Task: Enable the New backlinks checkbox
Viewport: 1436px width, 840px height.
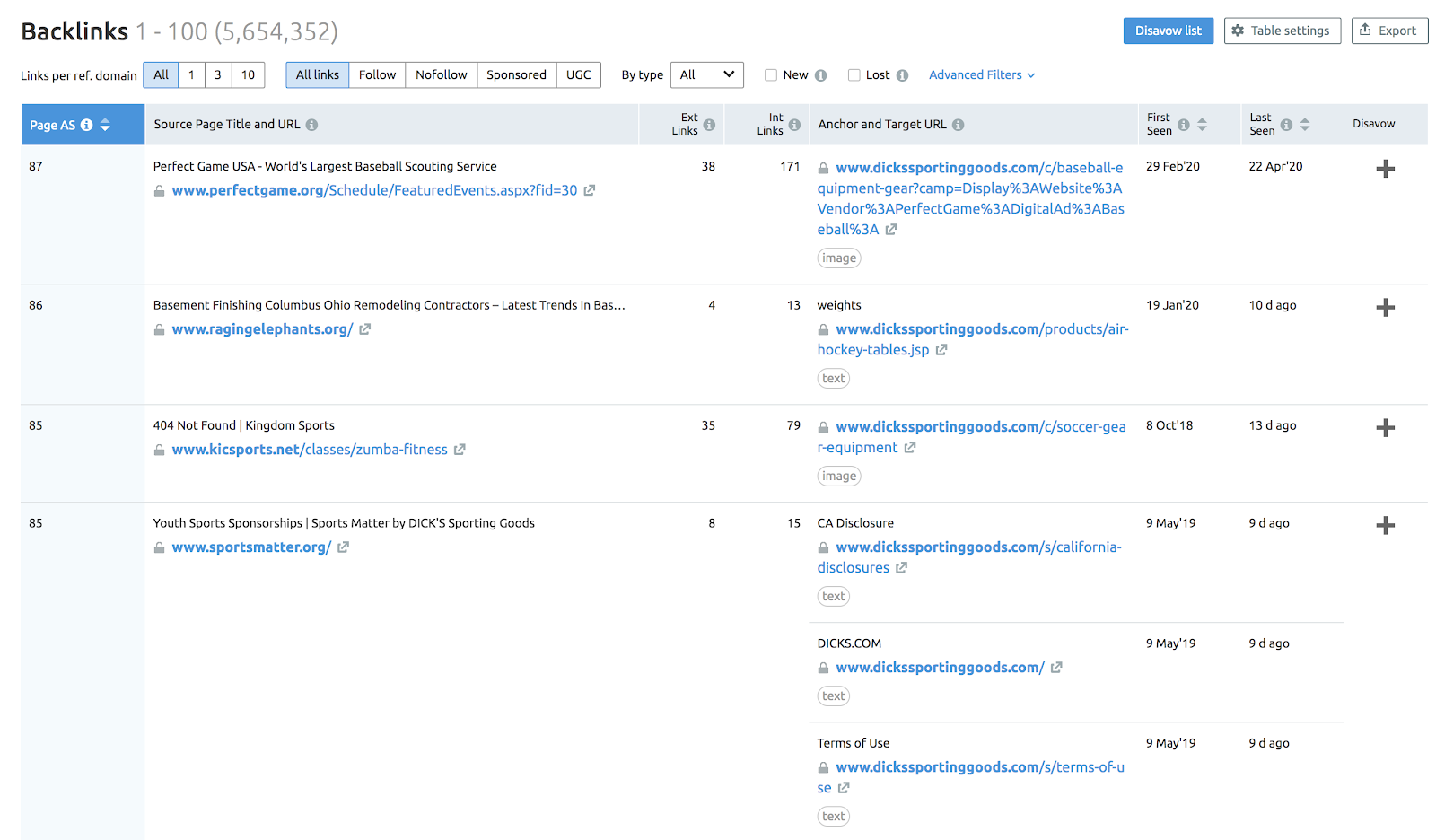Action: coord(771,75)
